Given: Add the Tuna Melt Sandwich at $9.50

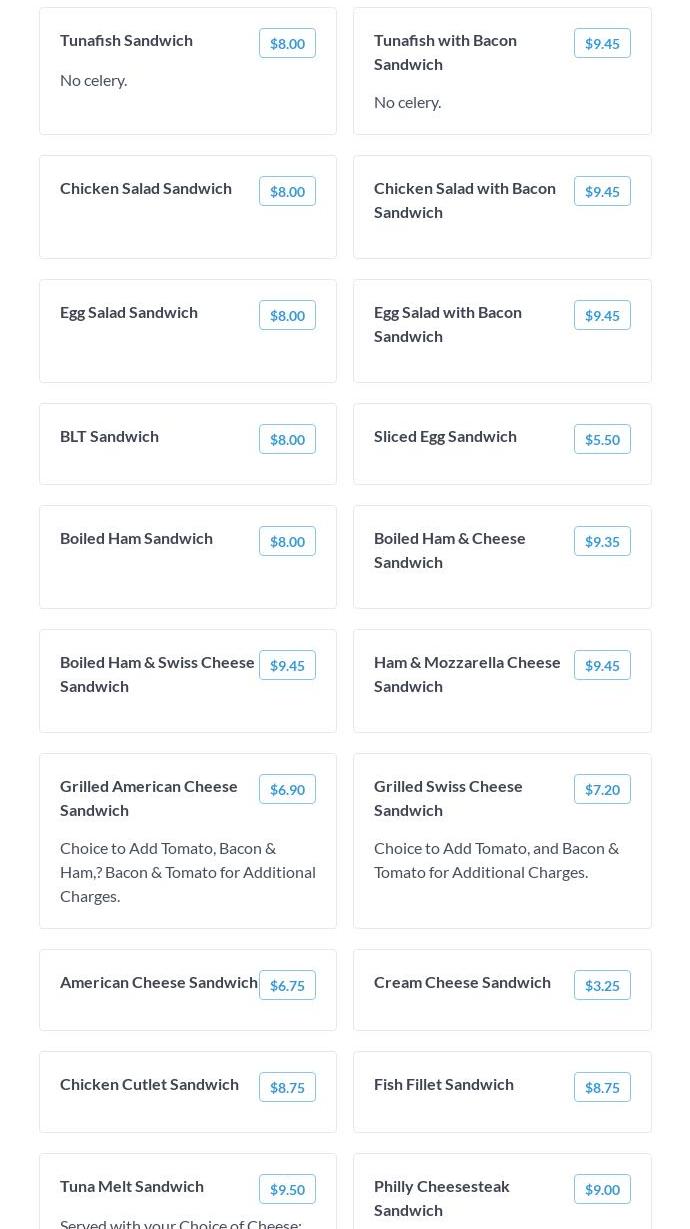Looking at the screenshot, I should click(x=287, y=1189).
